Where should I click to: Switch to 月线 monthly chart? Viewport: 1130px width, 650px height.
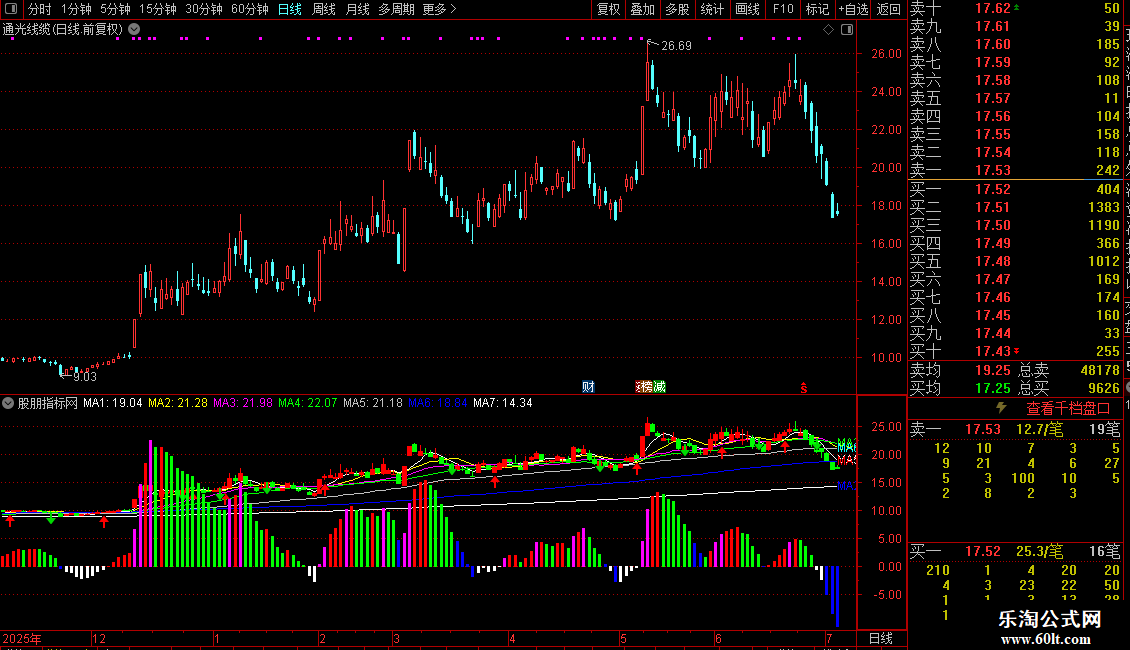click(x=357, y=9)
